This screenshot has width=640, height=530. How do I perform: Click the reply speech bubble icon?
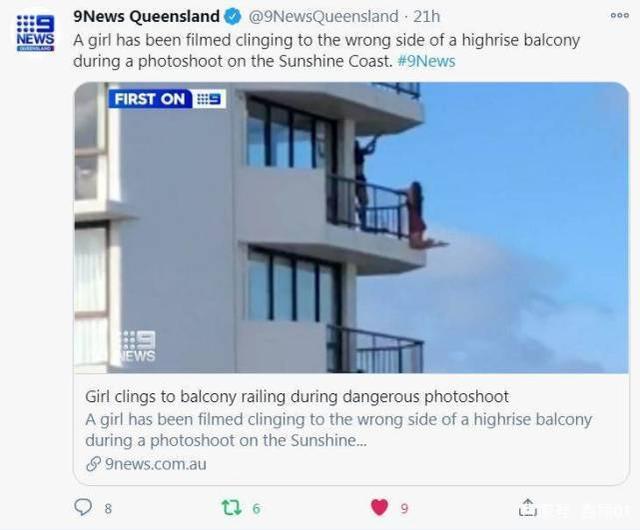[83, 507]
